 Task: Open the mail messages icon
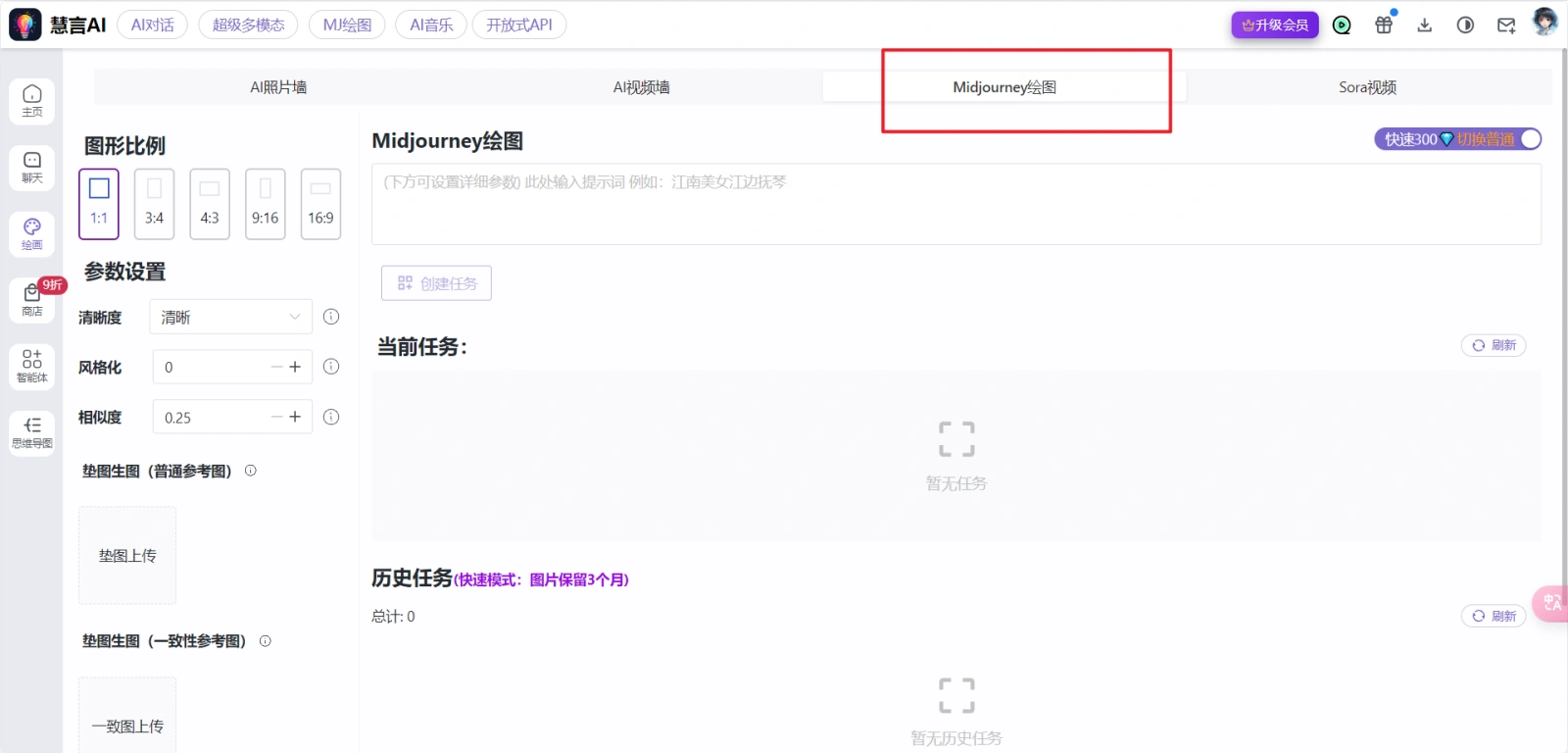tap(1506, 25)
